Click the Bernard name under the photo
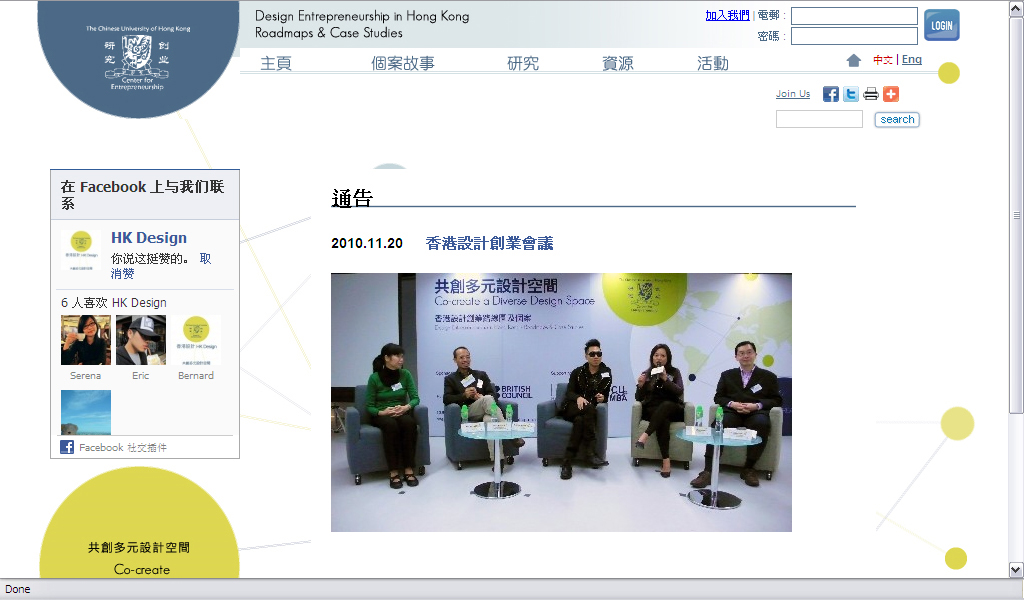This screenshot has width=1024, height=600. point(196,375)
